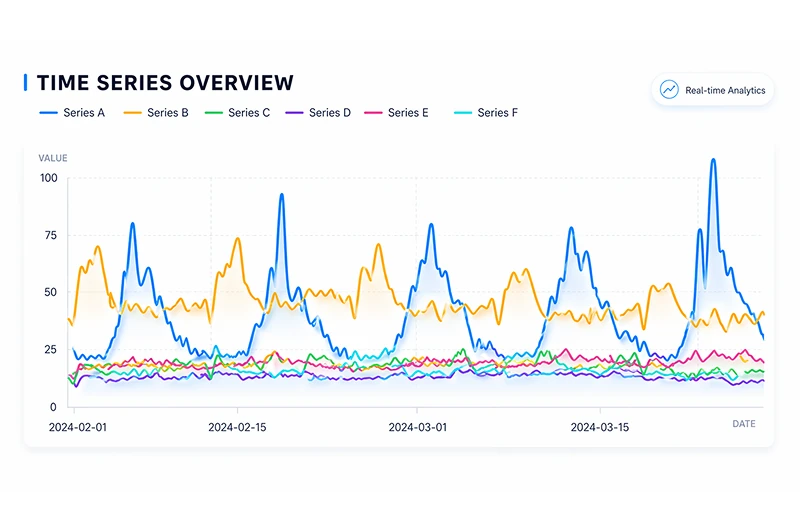Click the trend chart icon in the analytics badge
800x532 pixels.
click(x=669, y=90)
